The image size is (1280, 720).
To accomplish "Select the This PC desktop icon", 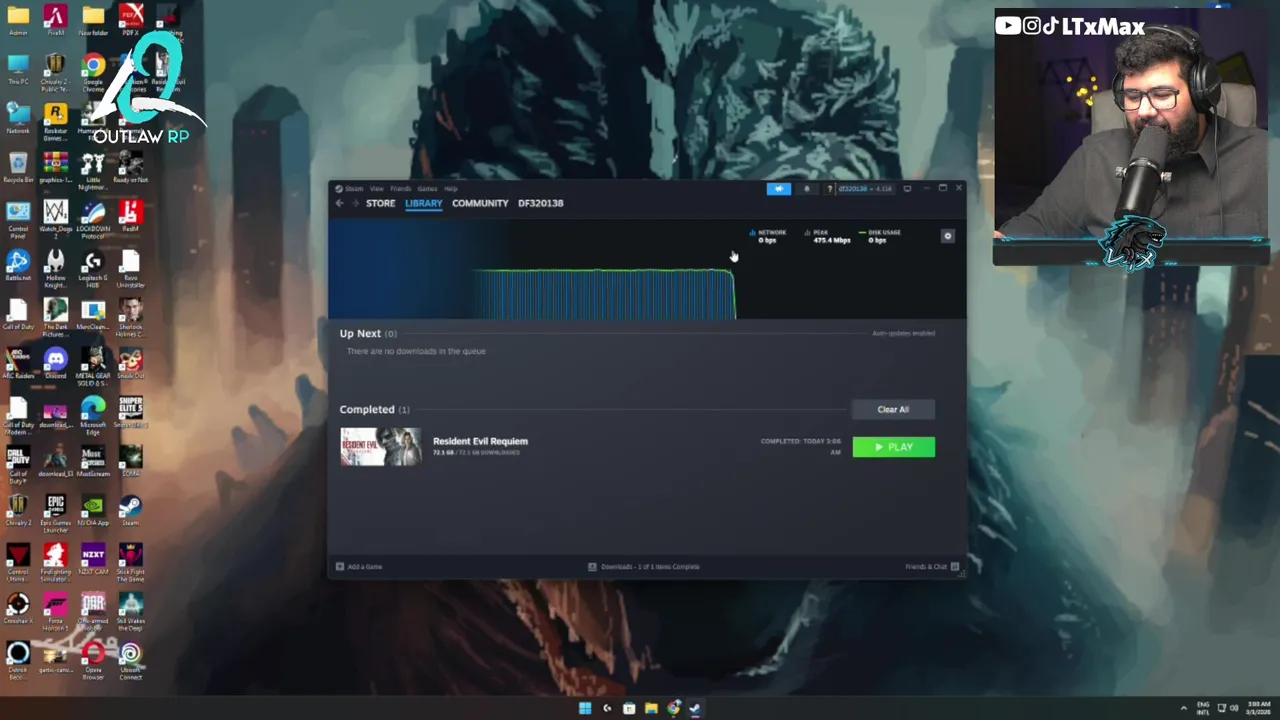I will coord(18,70).
